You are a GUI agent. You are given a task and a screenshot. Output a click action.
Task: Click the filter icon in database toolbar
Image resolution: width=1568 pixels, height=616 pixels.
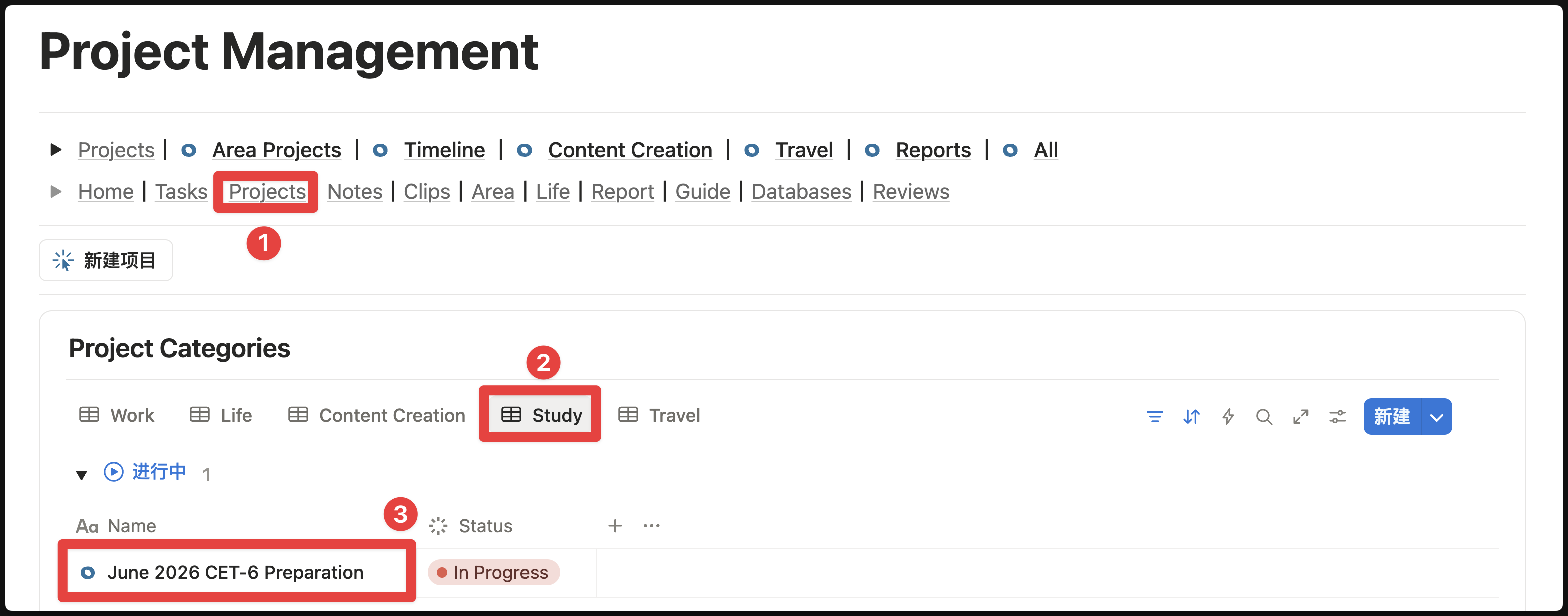pyautogui.click(x=1154, y=417)
